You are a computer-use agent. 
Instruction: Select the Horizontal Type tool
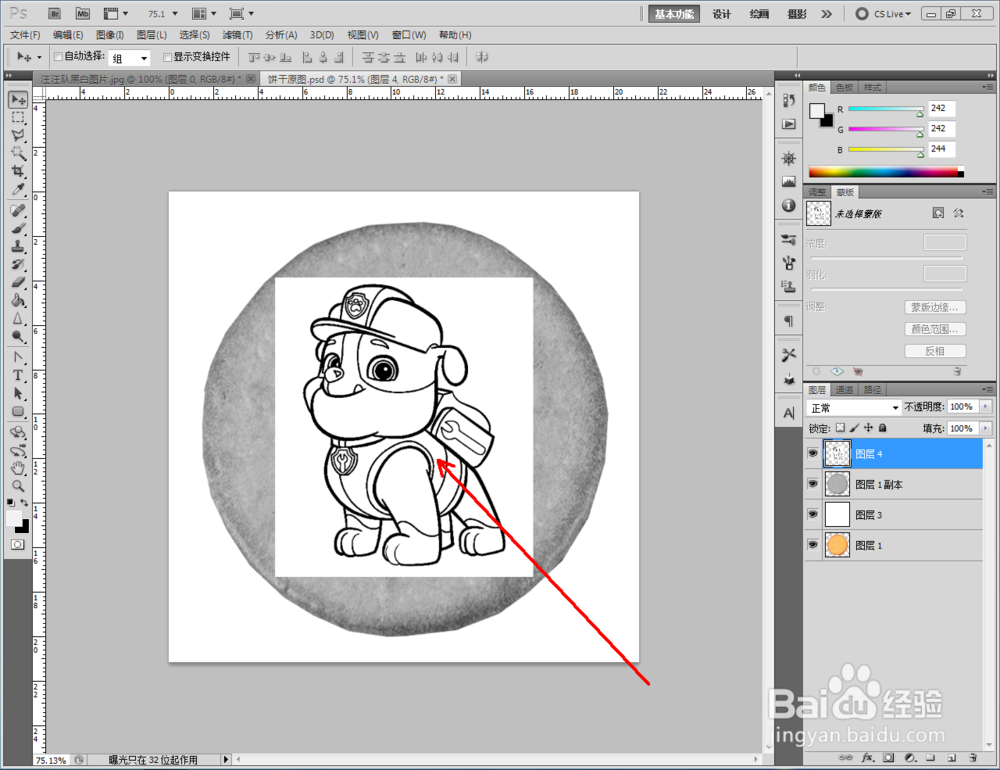click(18, 375)
